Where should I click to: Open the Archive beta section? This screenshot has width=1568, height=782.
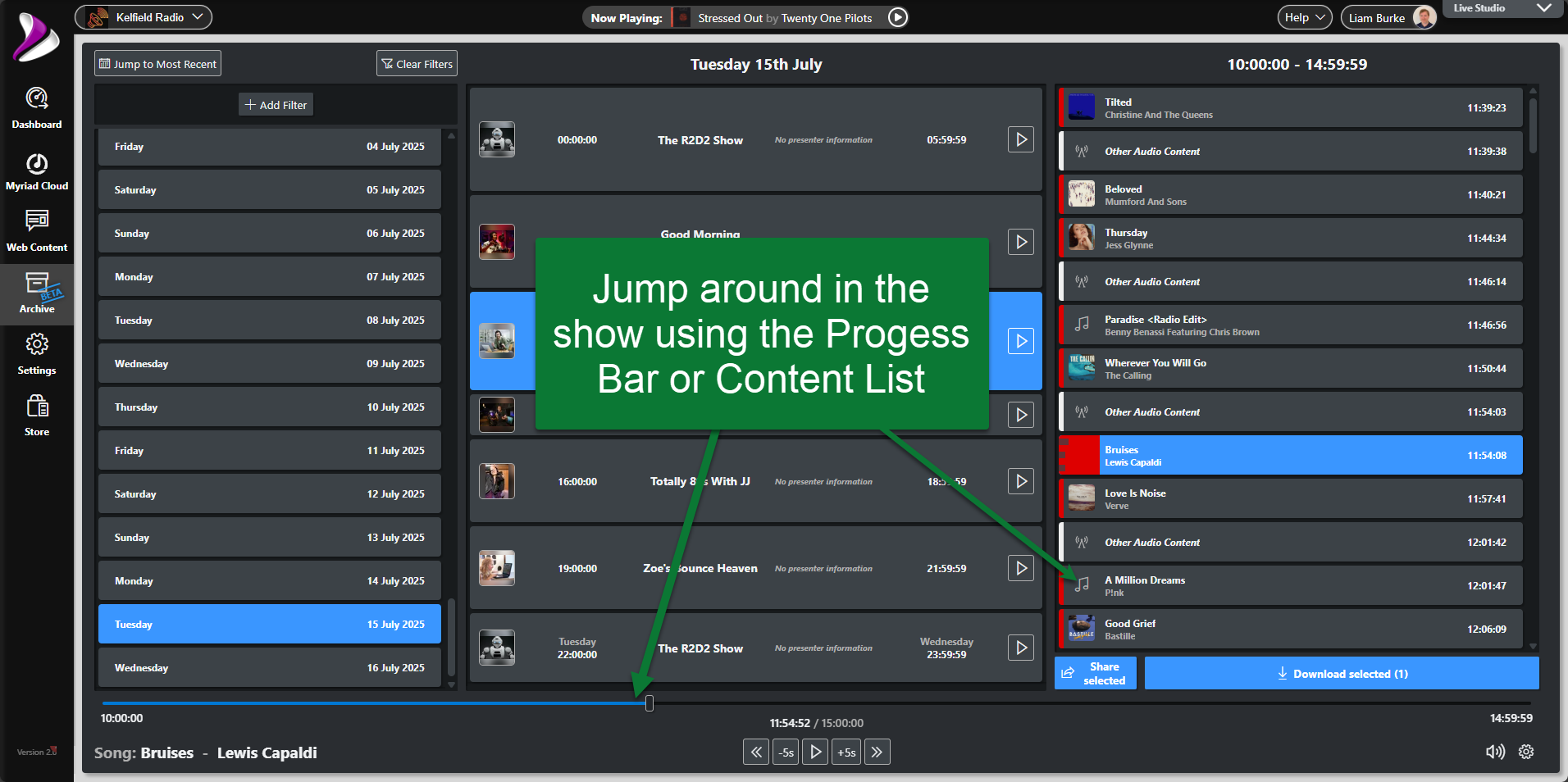tap(36, 294)
